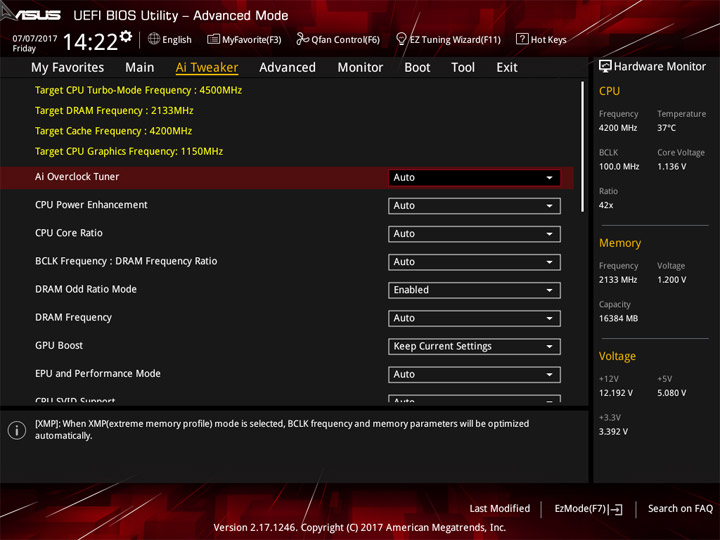This screenshot has width=720, height=540.
Task: Expand the CPU Power Enhancement dropdown
Action: click(x=474, y=206)
